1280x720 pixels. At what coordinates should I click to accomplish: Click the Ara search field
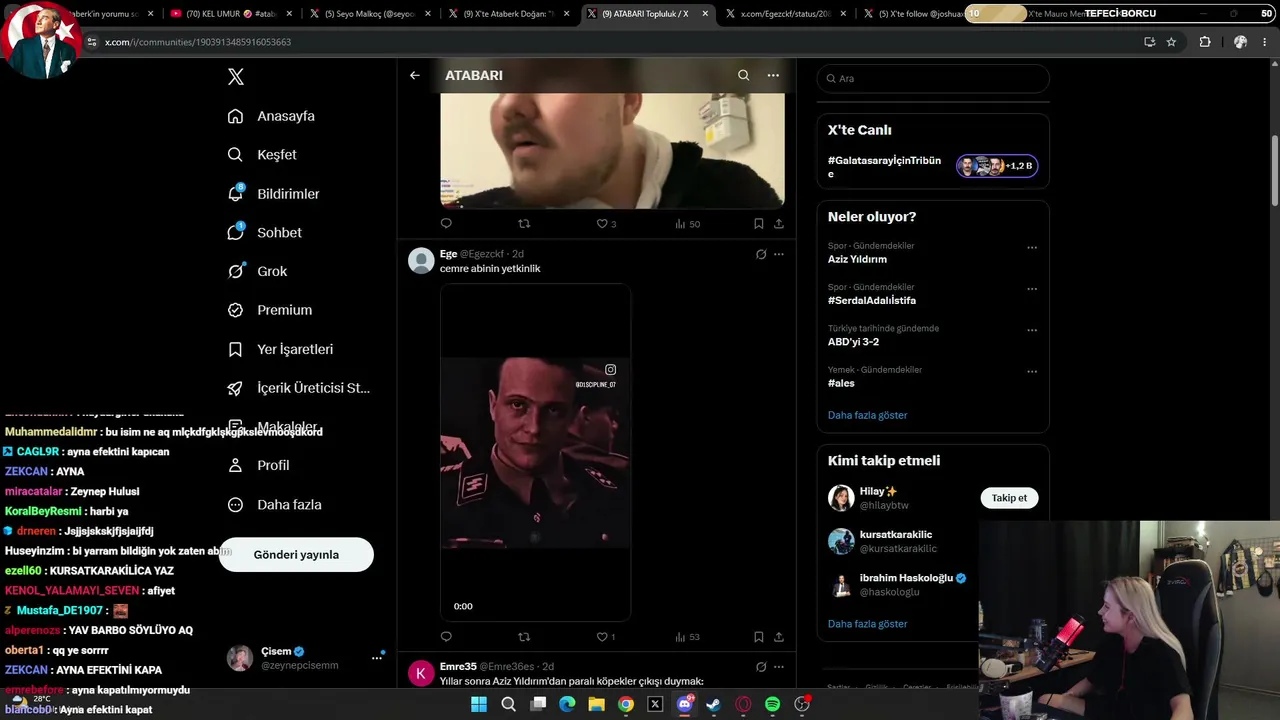pyautogui.click(x=933, y=78)
